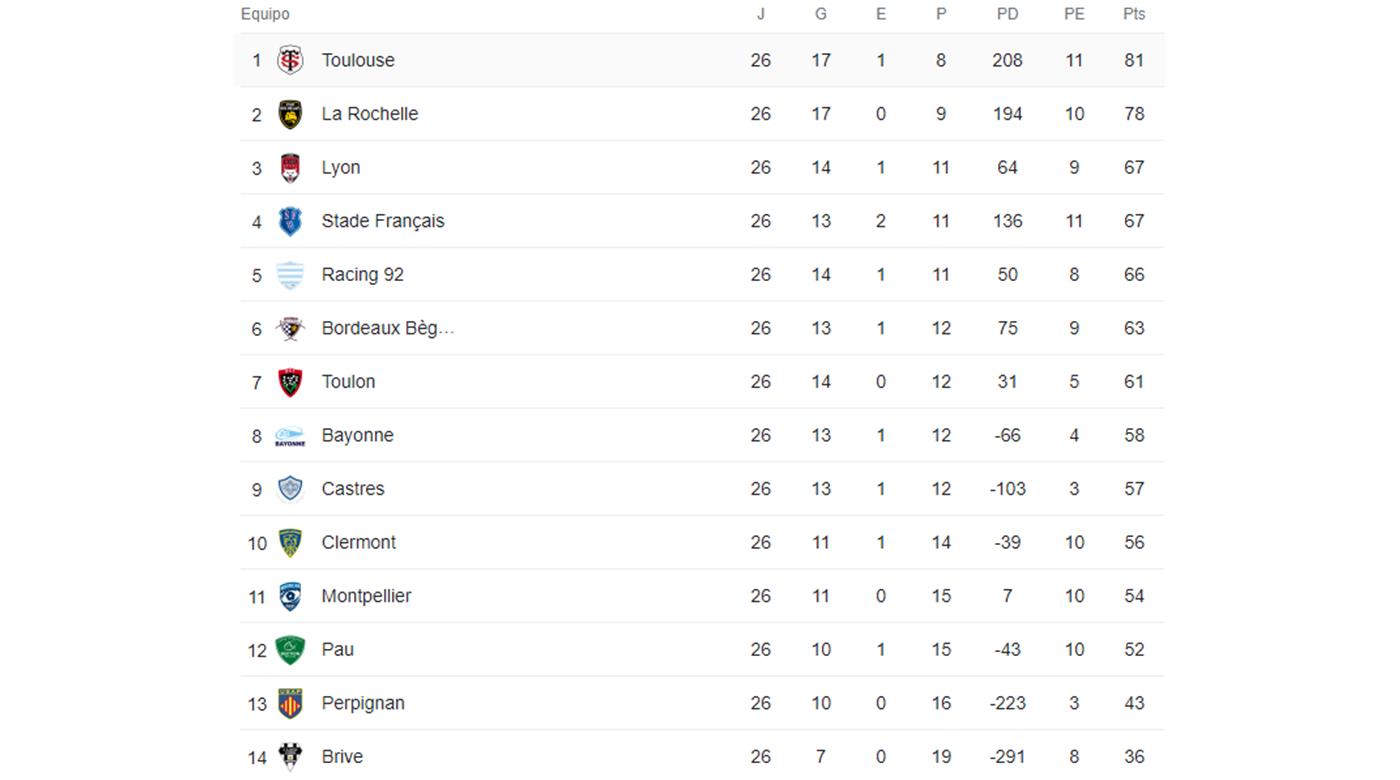Screen dimensions: 1400x780
Task: Click the Pau green logo
Action: pyautogui.click(x=290, y=650)
